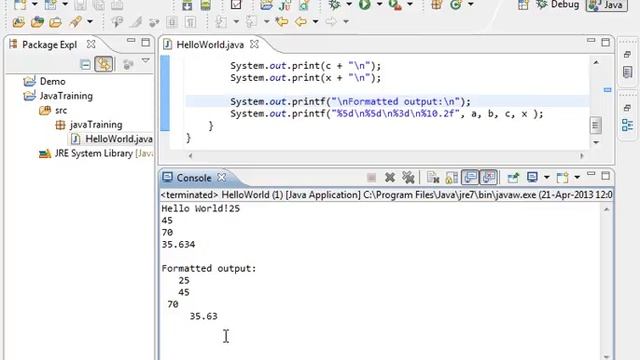Click the Search flashlight icon

(x=75, y=22)
